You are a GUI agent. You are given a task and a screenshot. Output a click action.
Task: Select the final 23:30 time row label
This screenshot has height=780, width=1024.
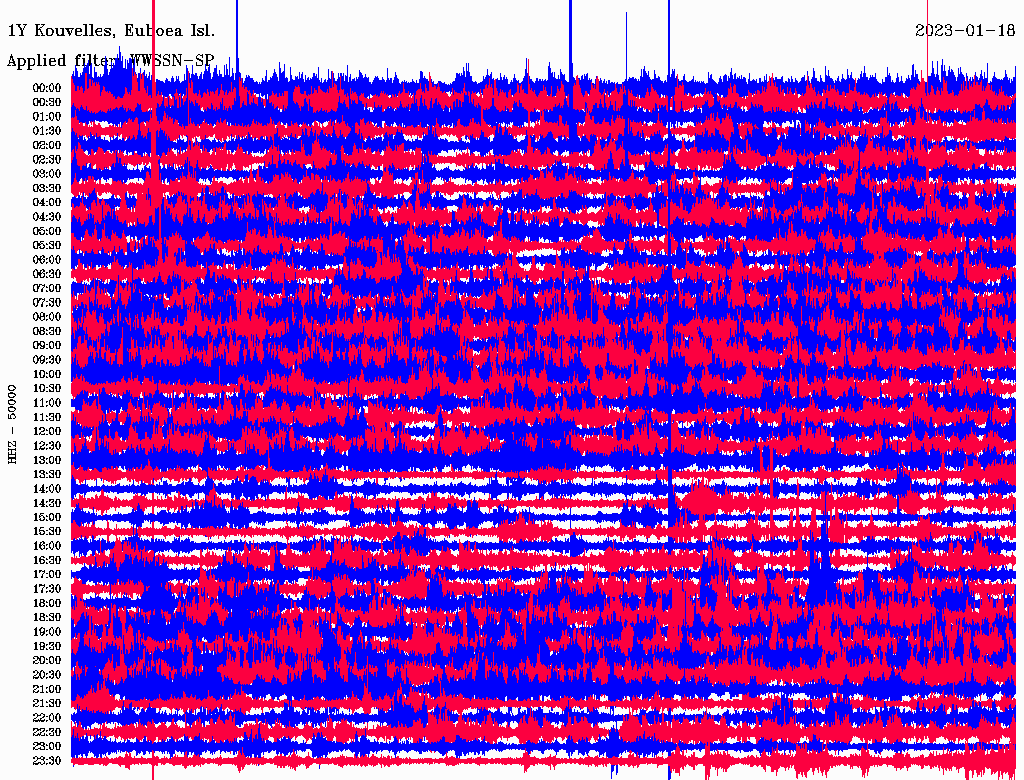(47, 761)
